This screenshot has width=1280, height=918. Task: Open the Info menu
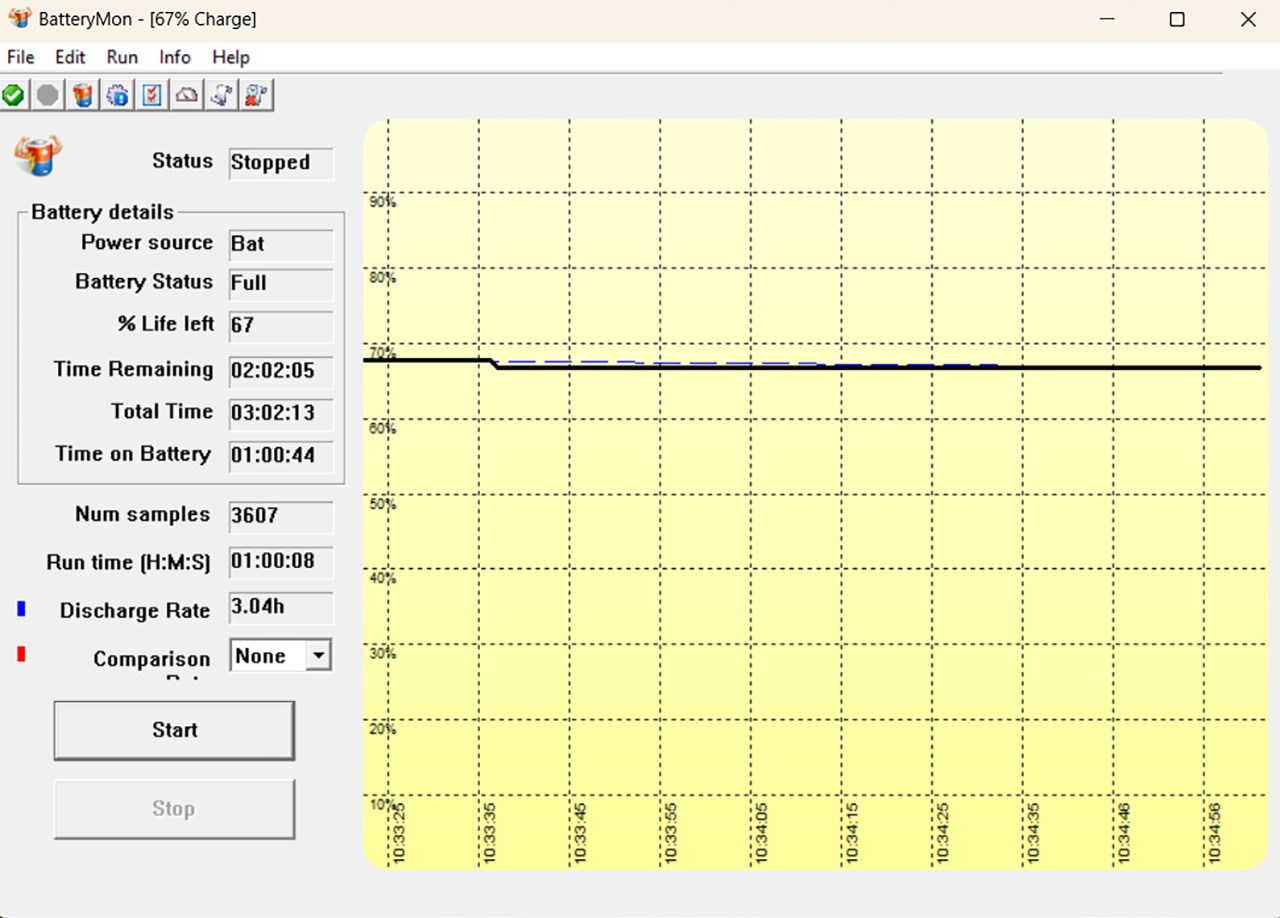pyautogui.click(x=175, y=57)
